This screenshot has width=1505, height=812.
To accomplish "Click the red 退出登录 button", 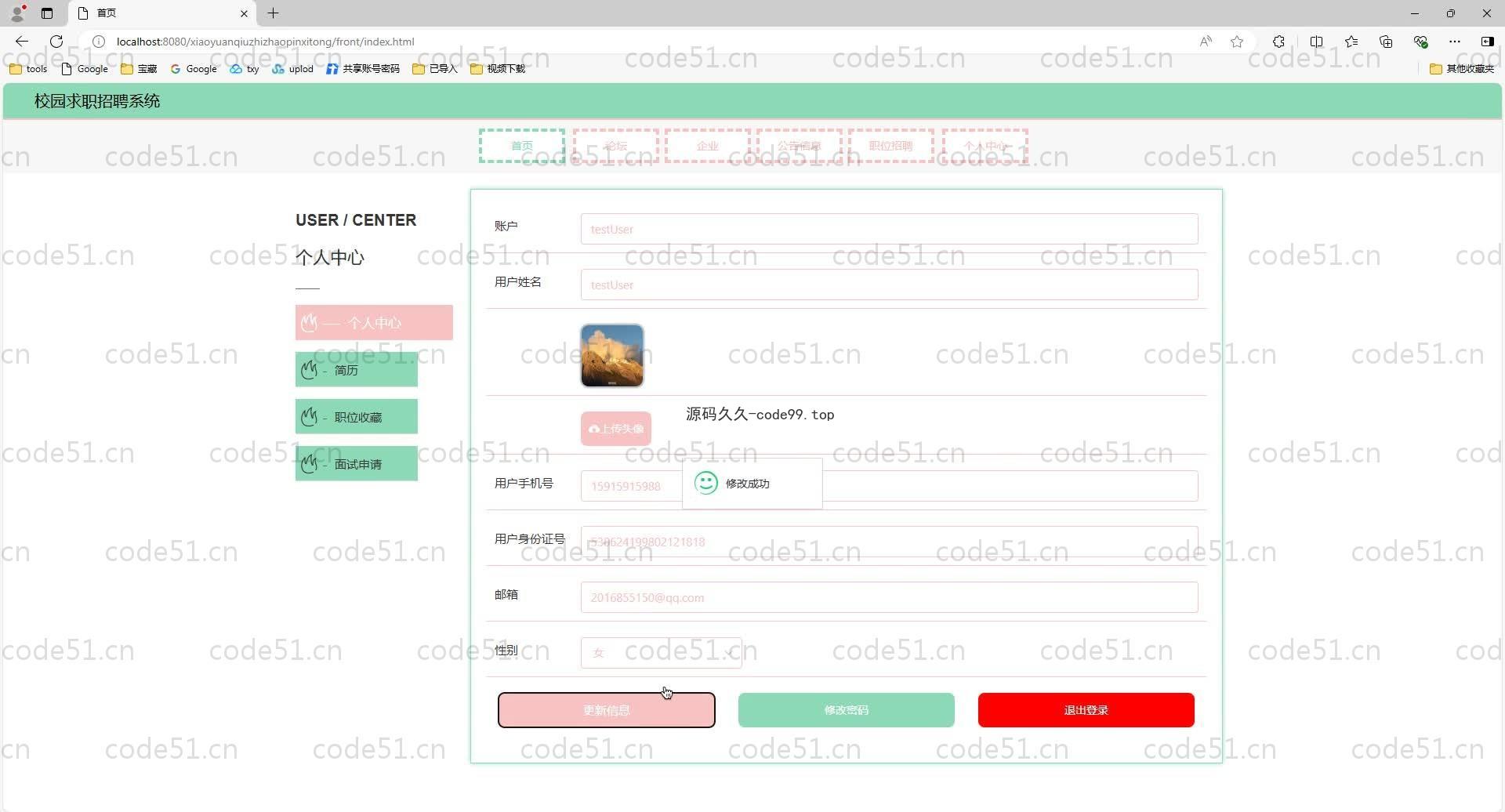I will [1086, 710].
